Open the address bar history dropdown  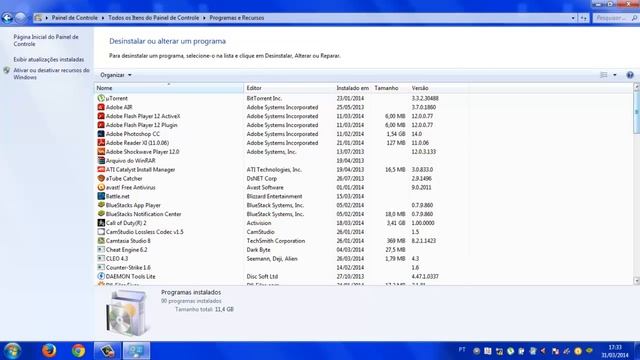[573, 18]
